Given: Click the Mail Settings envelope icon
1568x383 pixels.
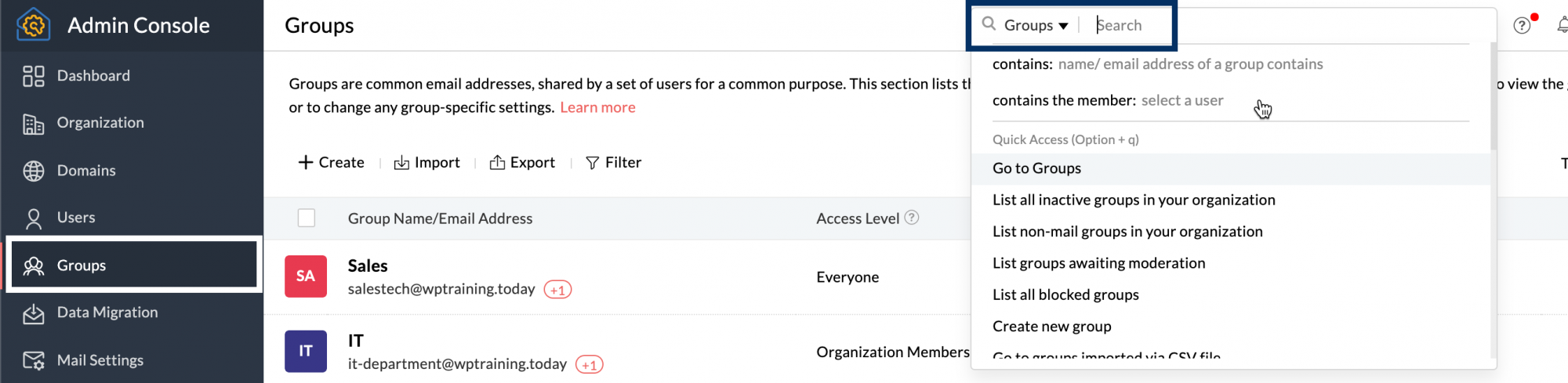Looking at the screenshot, I should tap(33, 360).
